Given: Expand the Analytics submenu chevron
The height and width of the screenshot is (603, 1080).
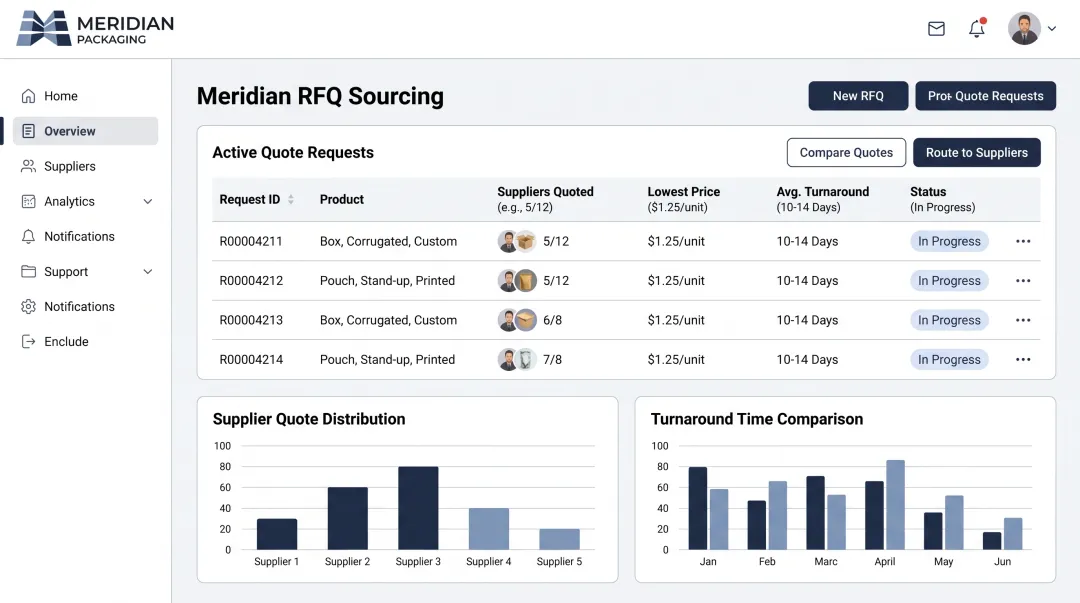Looking at the screenshot, I should coord(147,201).
